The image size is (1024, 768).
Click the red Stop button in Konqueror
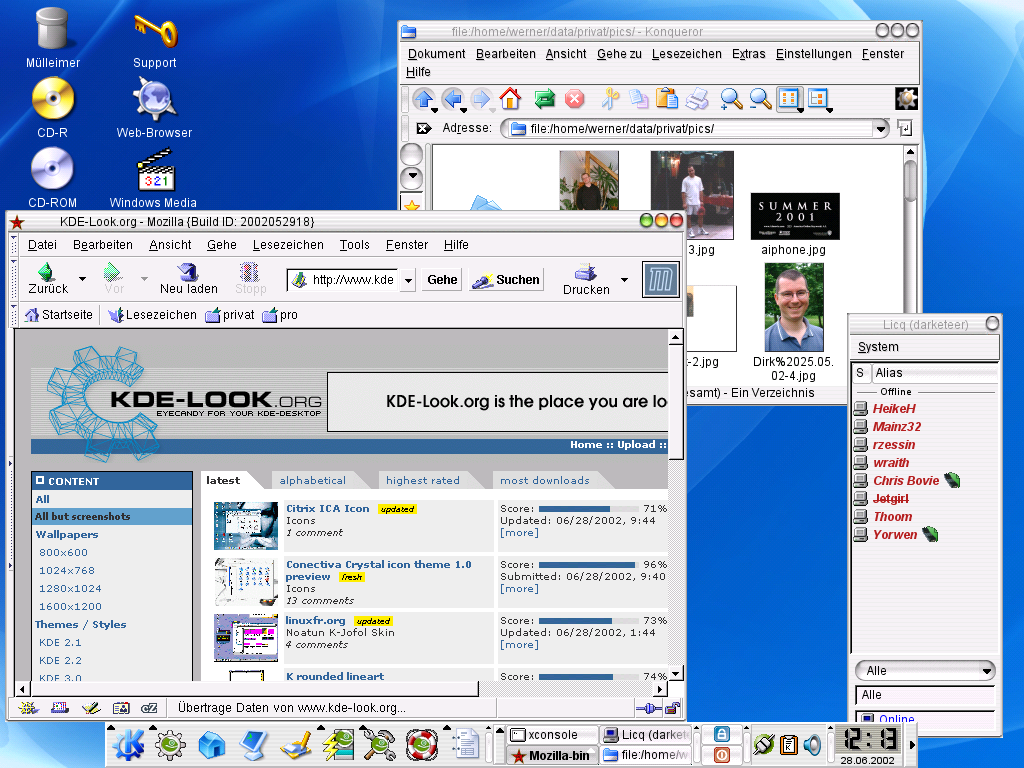coord(574,99)
